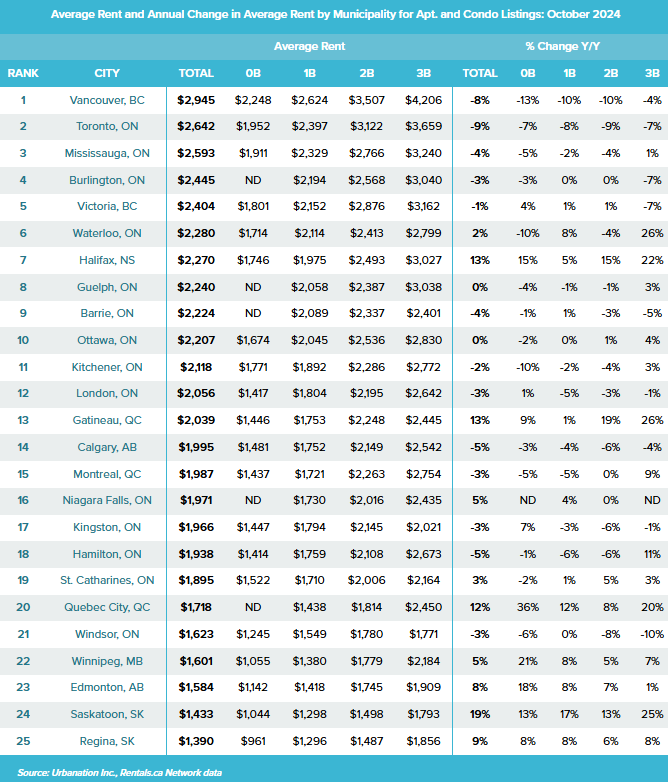
Task: Click Mississauga's 0B rent $1,911
Action: (x=253, y=153)
